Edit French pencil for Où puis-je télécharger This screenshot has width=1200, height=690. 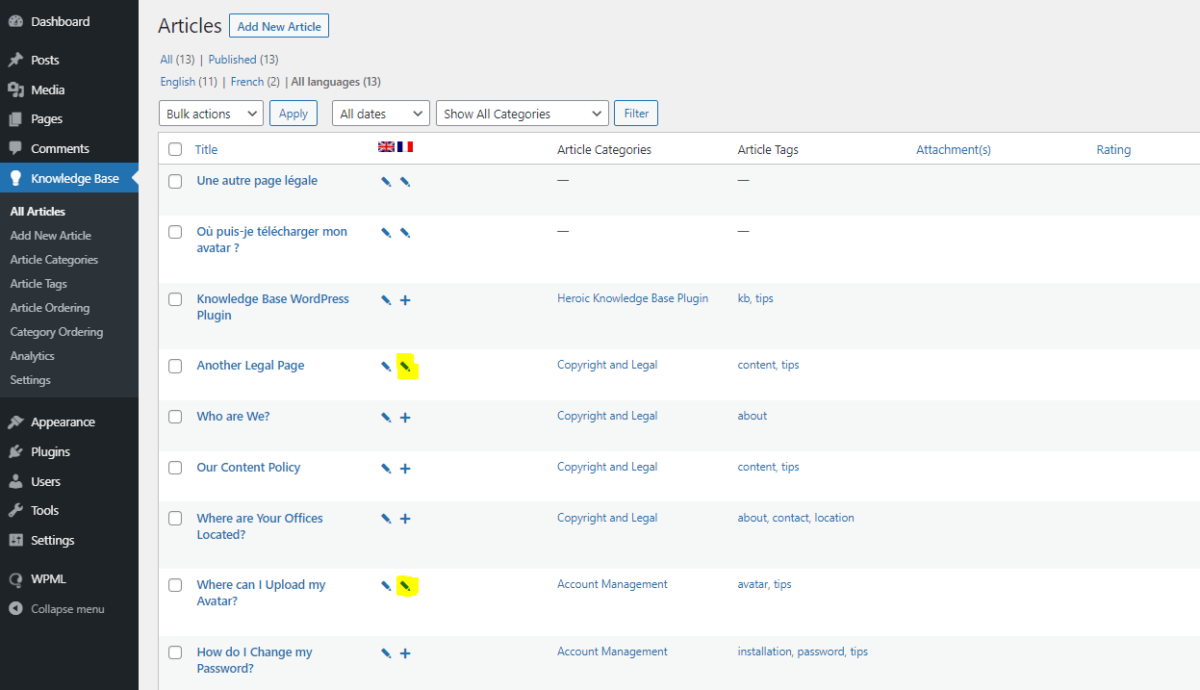click(405, 233)
